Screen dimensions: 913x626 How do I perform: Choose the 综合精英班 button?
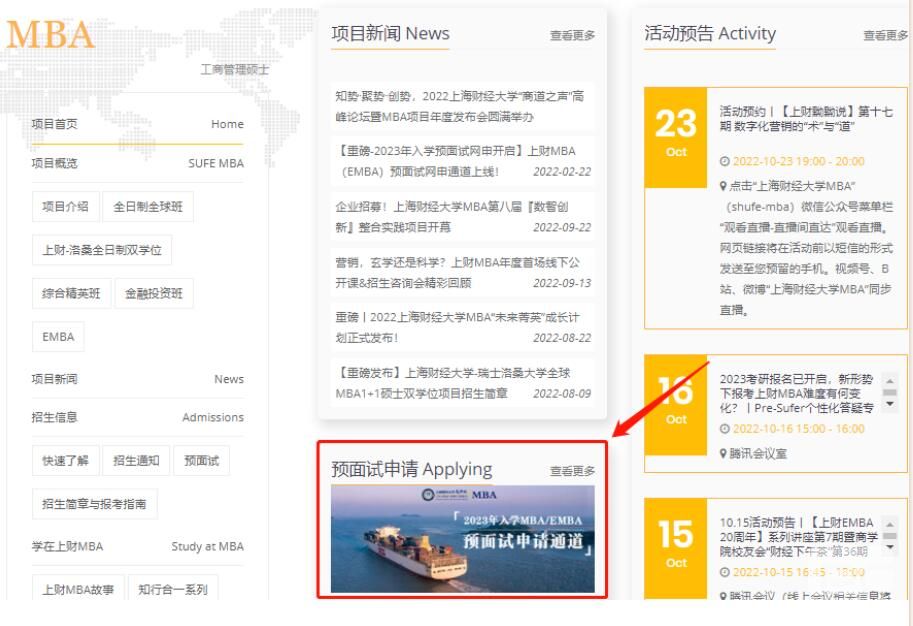click(71, 293)
